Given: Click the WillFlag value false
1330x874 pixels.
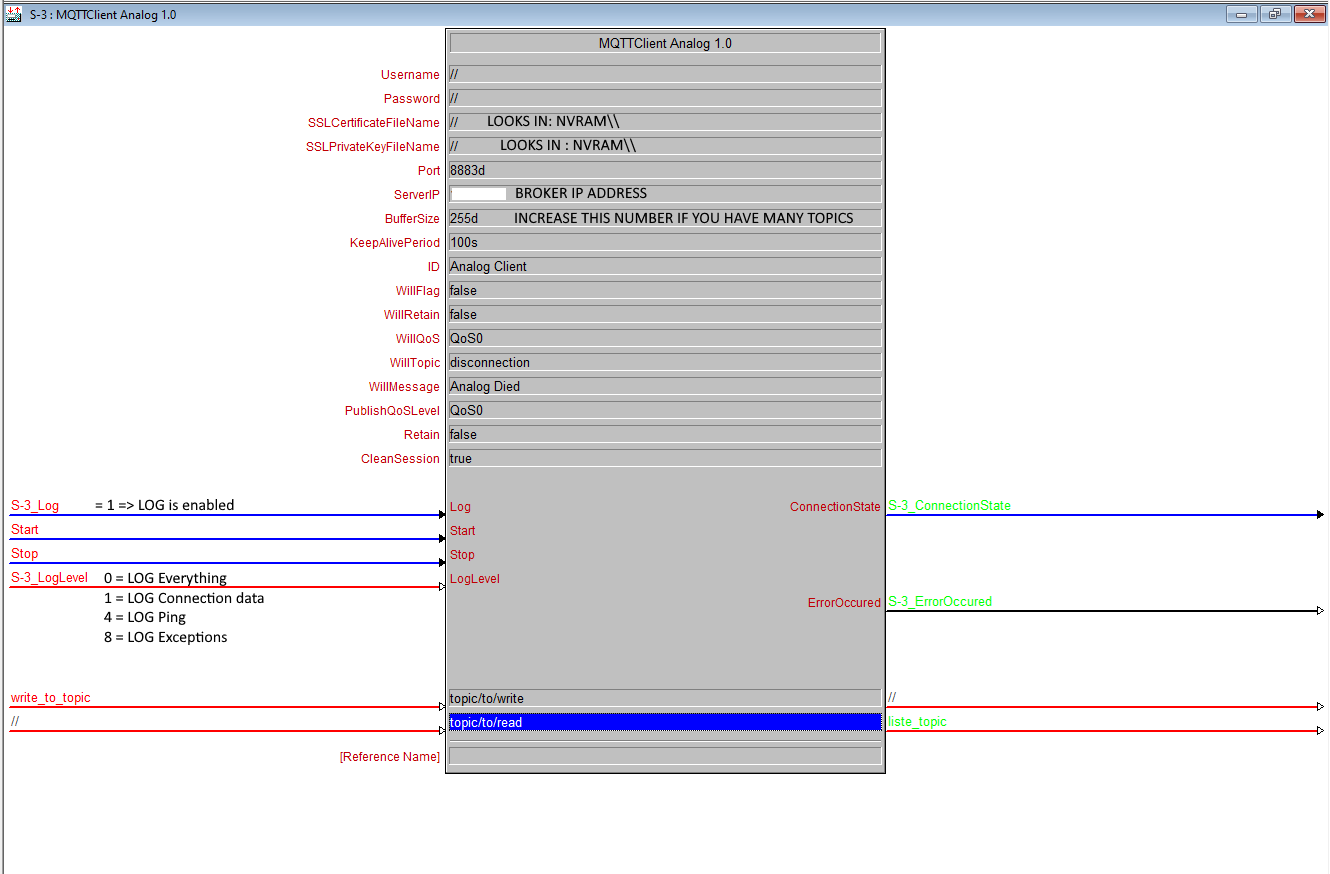Looking at the screenshot, I should [x=665, y=290].
